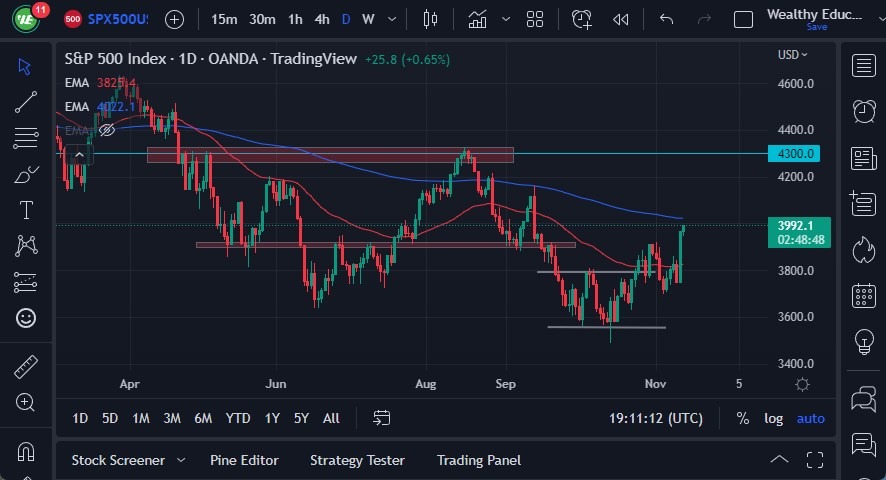Toggle visibility of the third EMA indicator
This screenshot has height=480, width=886.
107,130
